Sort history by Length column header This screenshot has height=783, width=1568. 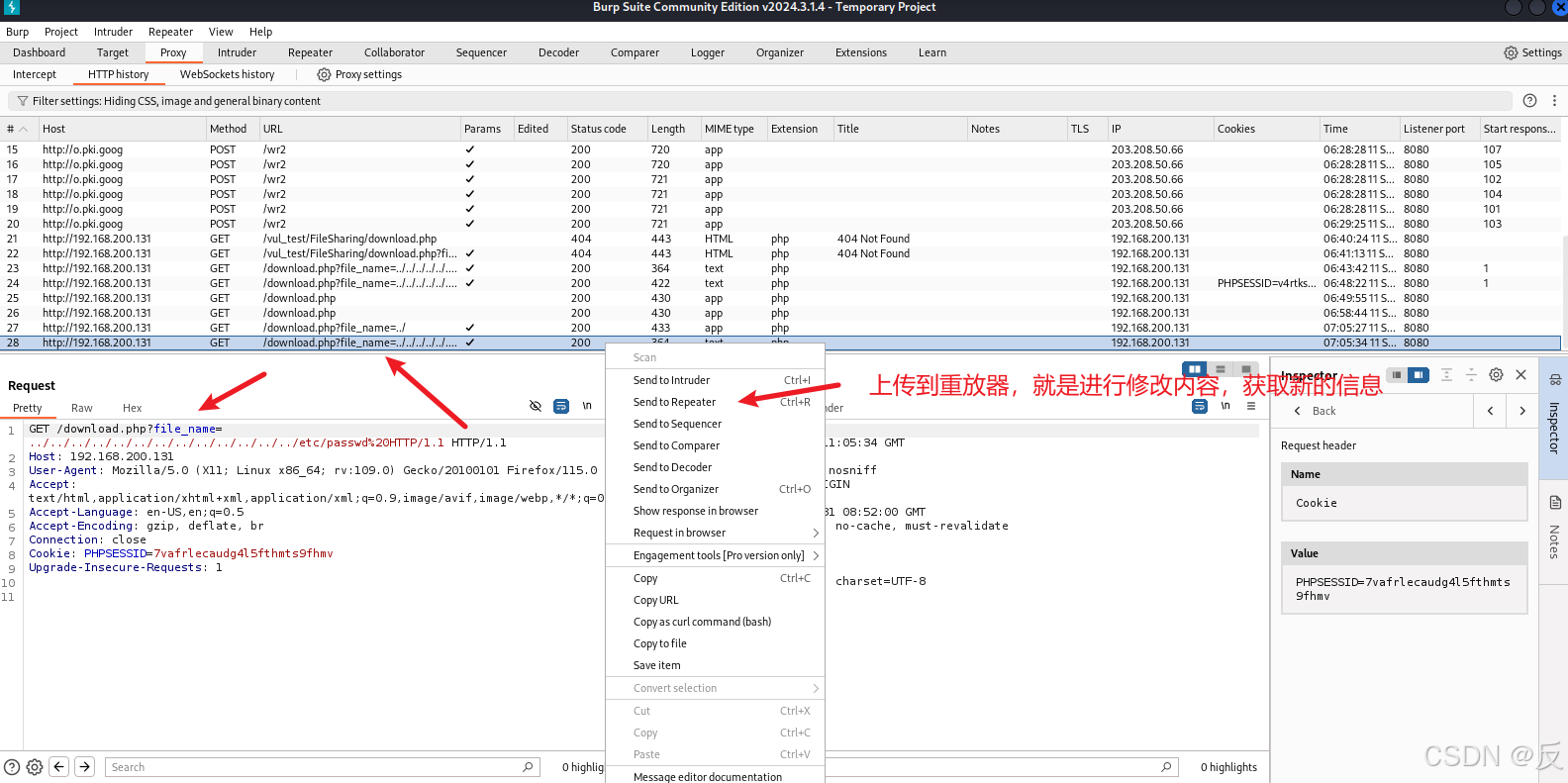(x=673, y=129)
